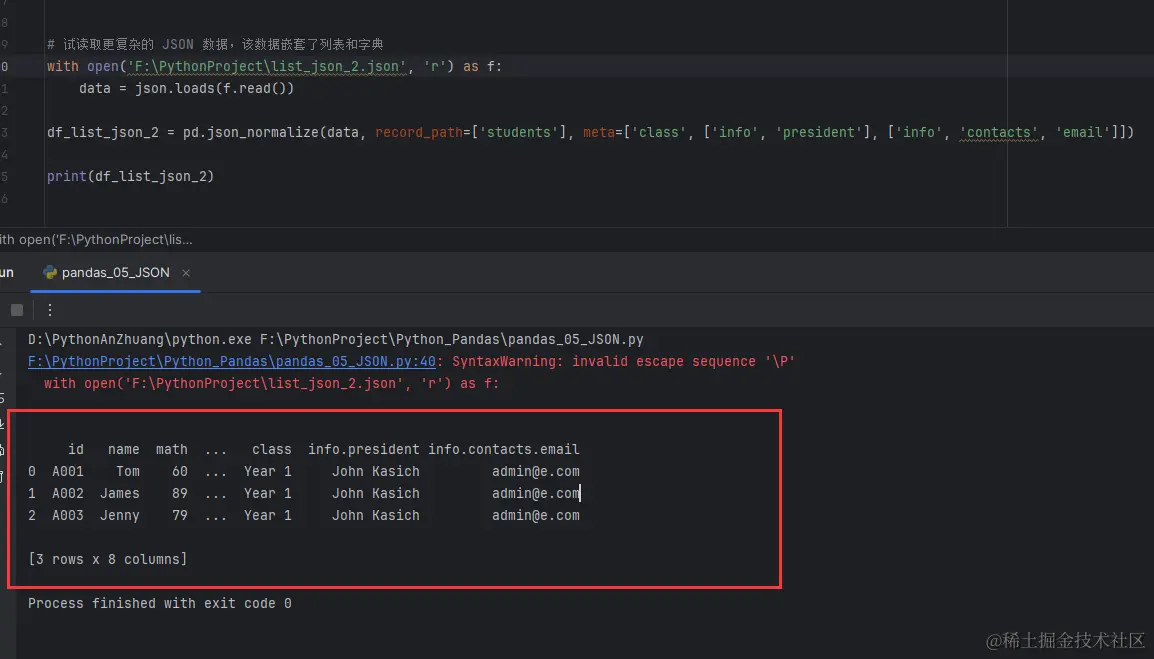Click the file path string 'F:\PythonProject\list_json_2.json' in editor
1154x659 pixels.
(268, 66)
